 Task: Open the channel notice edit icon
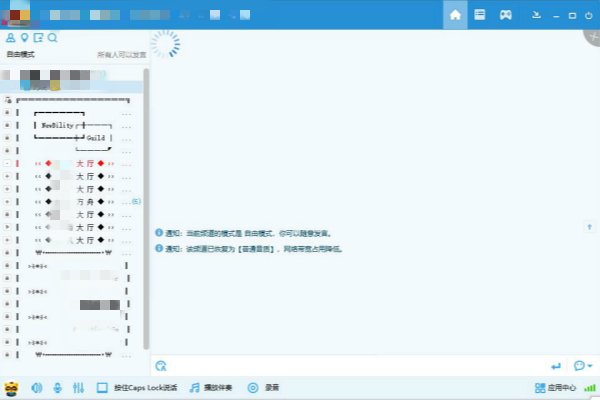(38, 38)
